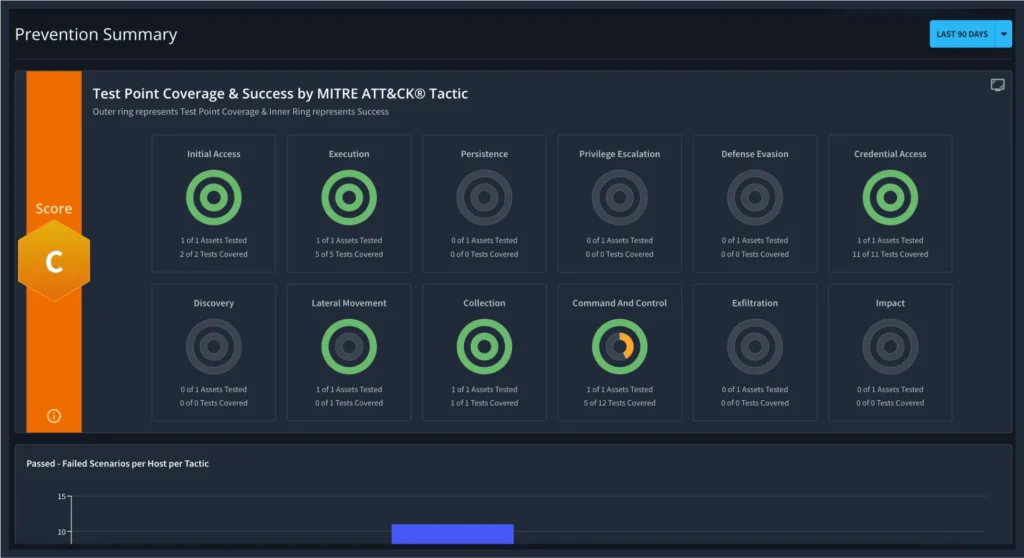The width and height of the screenshot is (1024, 558).
Task: Click the Collection coverage ring icon
Action: coord(484,347)
